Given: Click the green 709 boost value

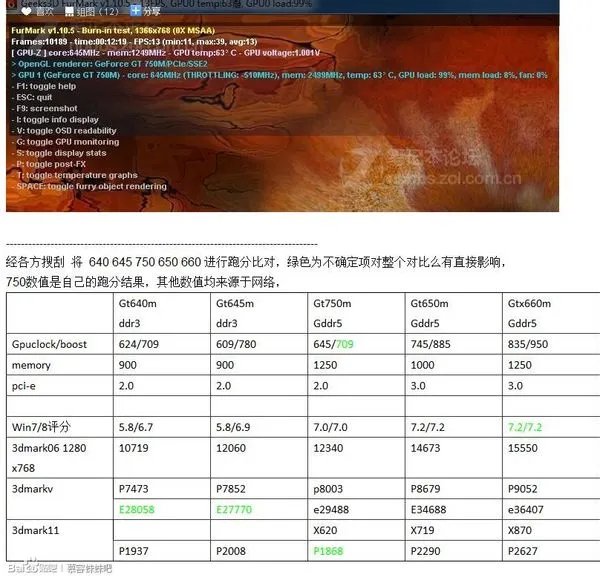Looking at the screenshot, I should click(x=344, y=344).
